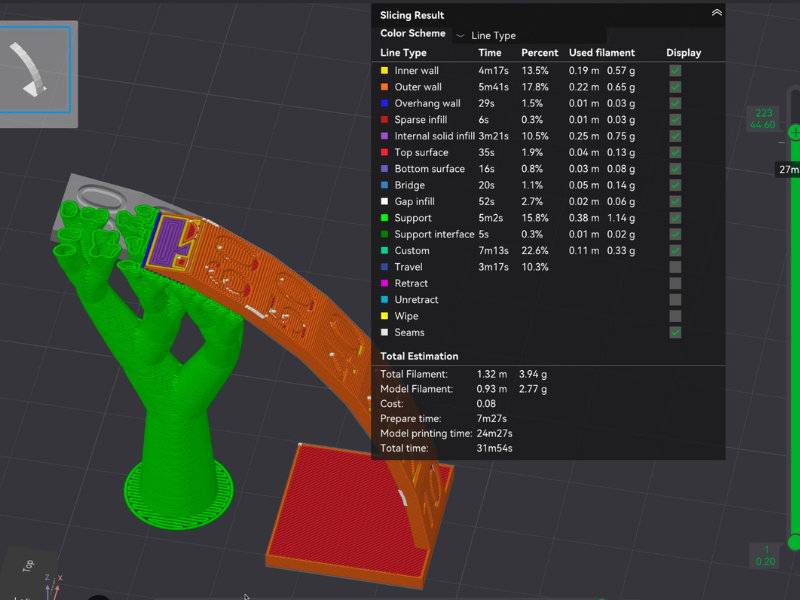This screenshot has width=800, height=600.
Task: Click the yellow Wipe color icon
Action: (x=385, y=316)
